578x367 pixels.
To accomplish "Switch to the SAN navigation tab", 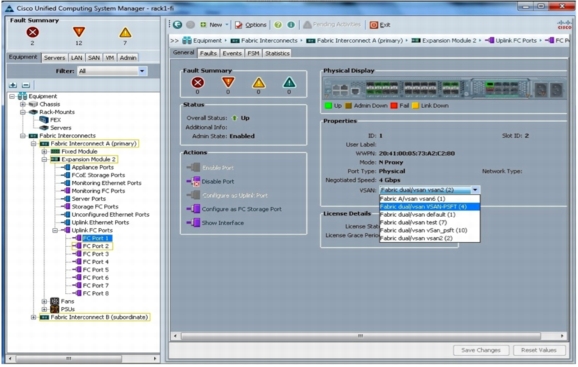I will pos(94,58).
